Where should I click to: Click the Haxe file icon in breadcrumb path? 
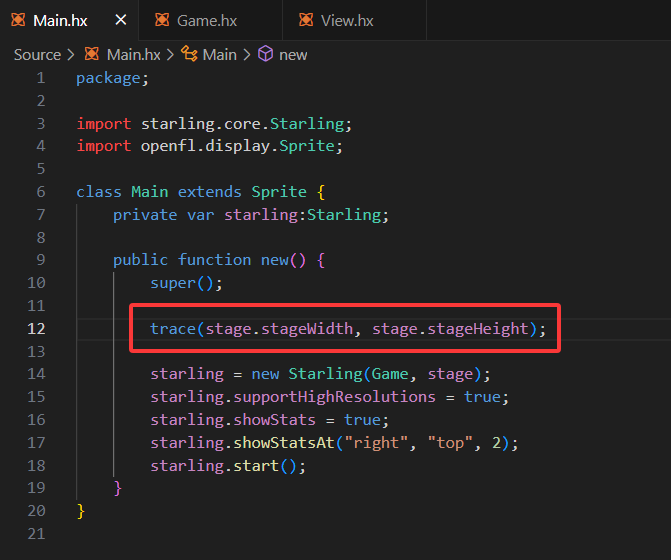(x=92, y=54)
